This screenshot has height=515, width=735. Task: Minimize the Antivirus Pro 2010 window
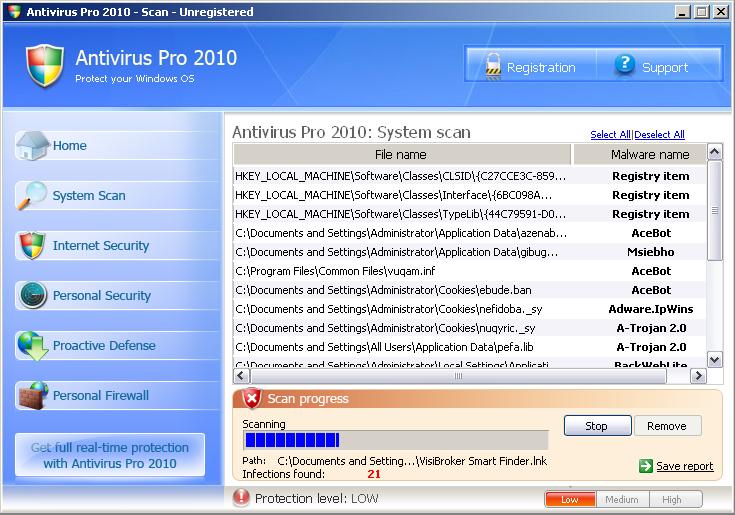682,12
